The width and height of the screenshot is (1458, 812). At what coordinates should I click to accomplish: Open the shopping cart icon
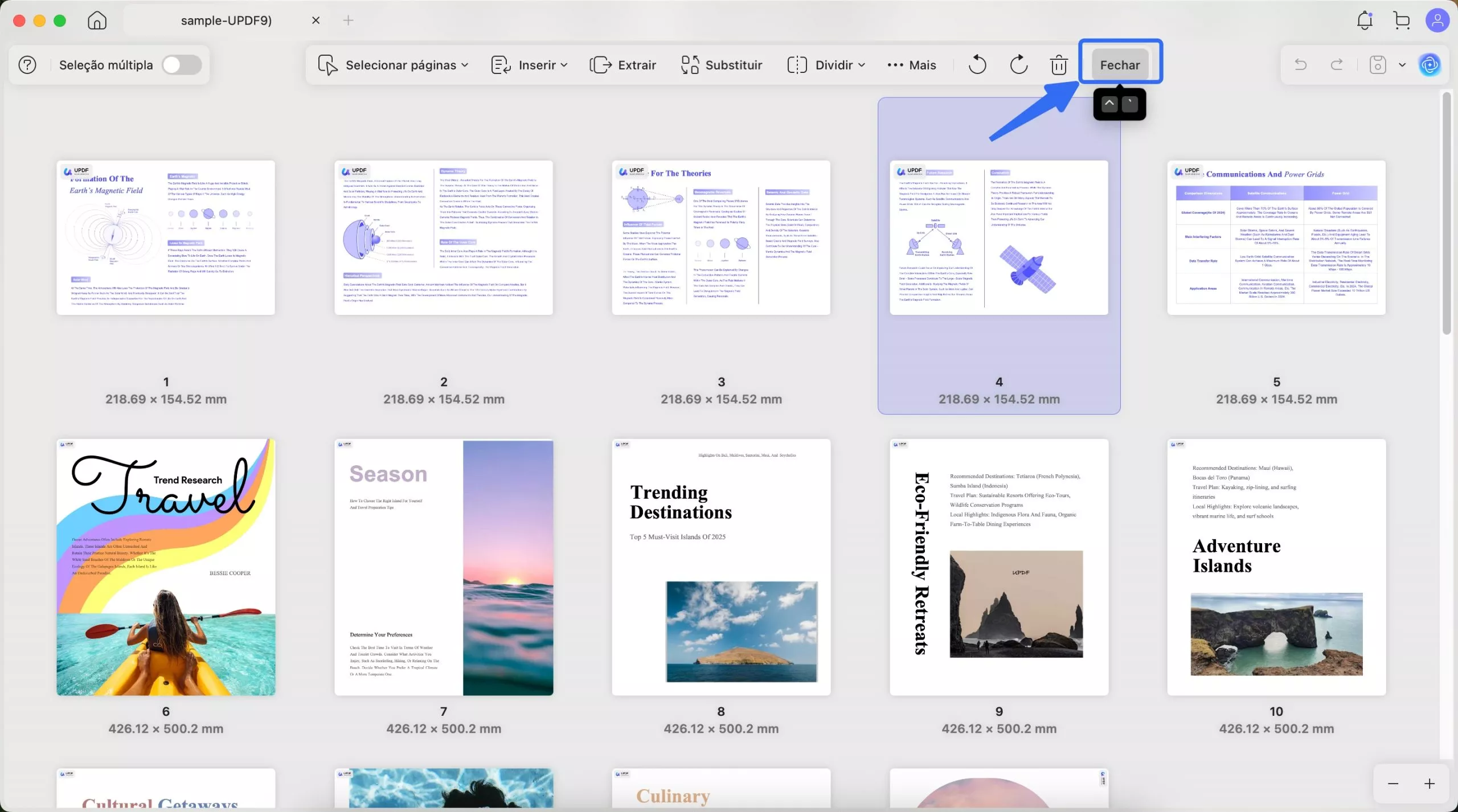point(1402,20)
